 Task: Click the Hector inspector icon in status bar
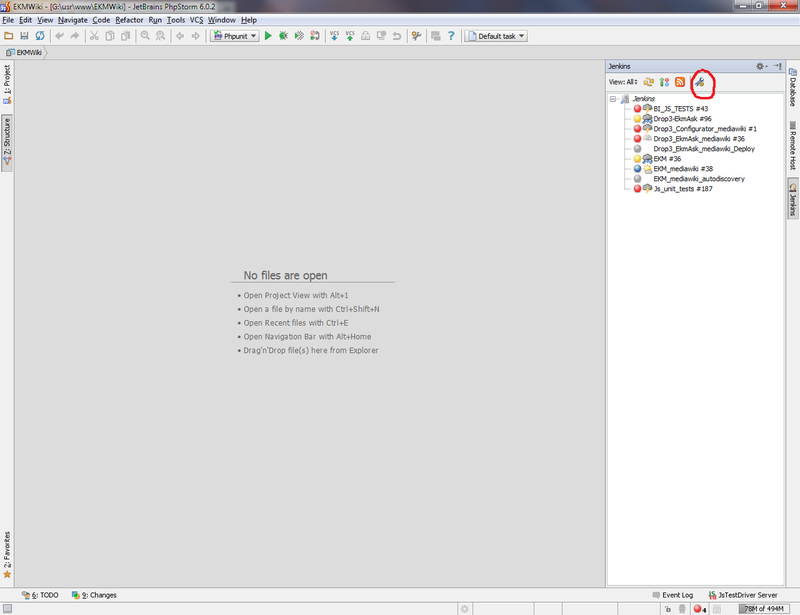[x=682, y=608]
